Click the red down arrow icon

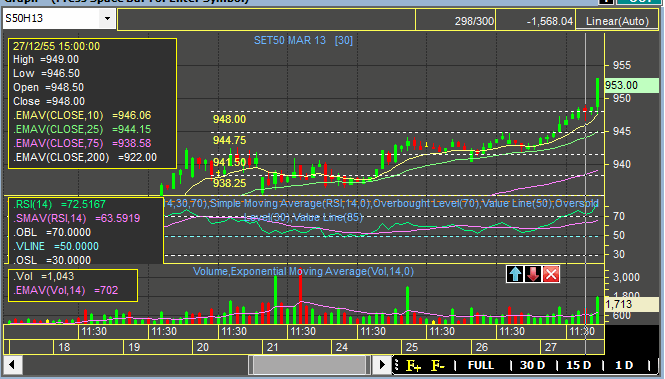[533, 274]
